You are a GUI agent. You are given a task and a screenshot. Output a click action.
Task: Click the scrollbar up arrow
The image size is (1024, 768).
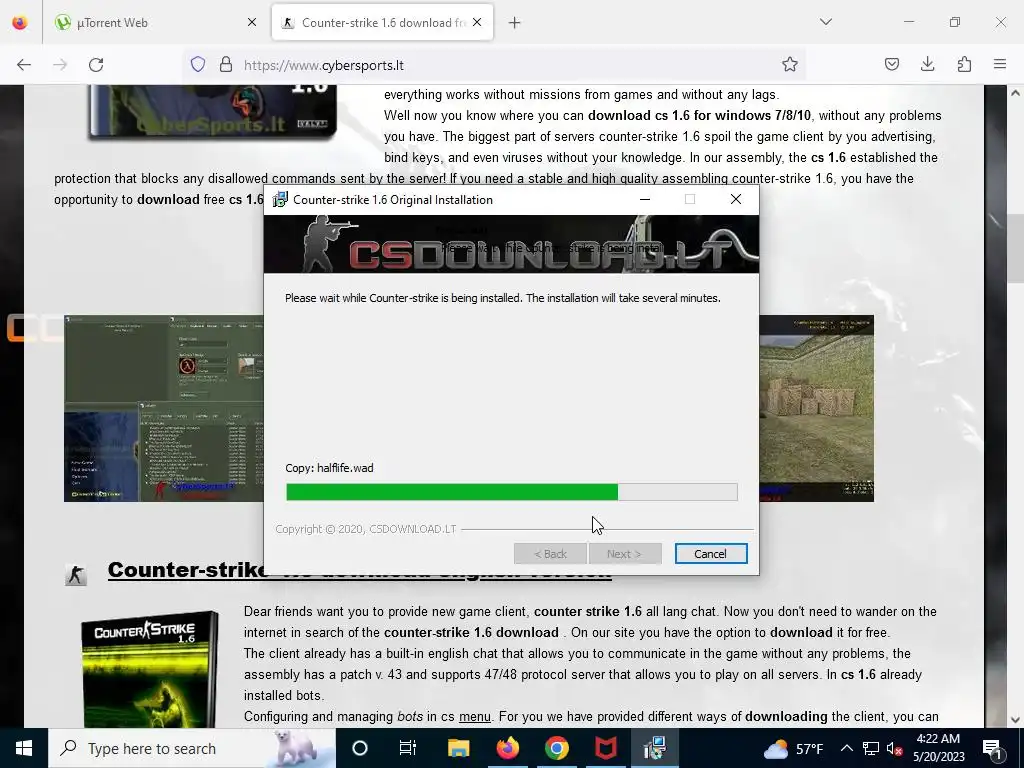1016,93
